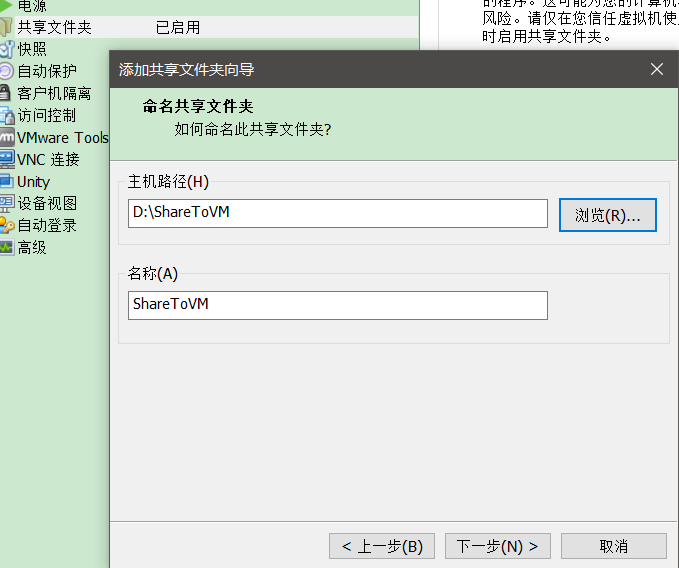
Task: Go back with 上一步(B) button
Action: click(x=382, y=546)
